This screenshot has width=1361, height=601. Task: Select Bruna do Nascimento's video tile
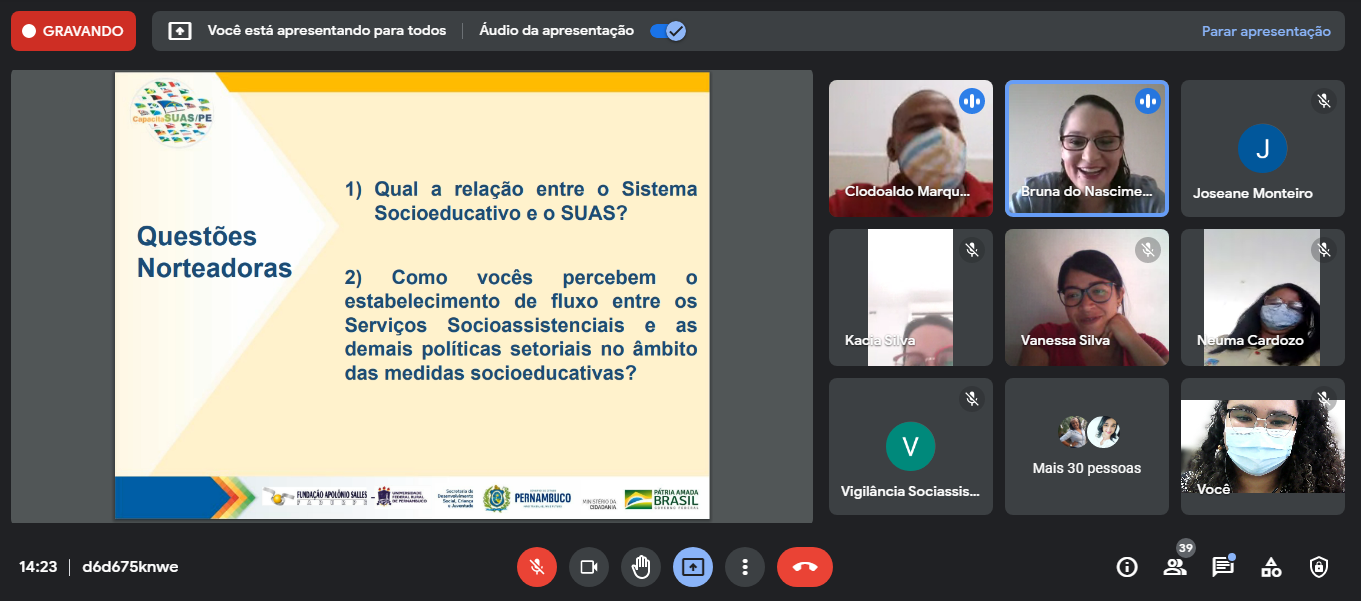pyautogui.click(x=1086, y=148)
